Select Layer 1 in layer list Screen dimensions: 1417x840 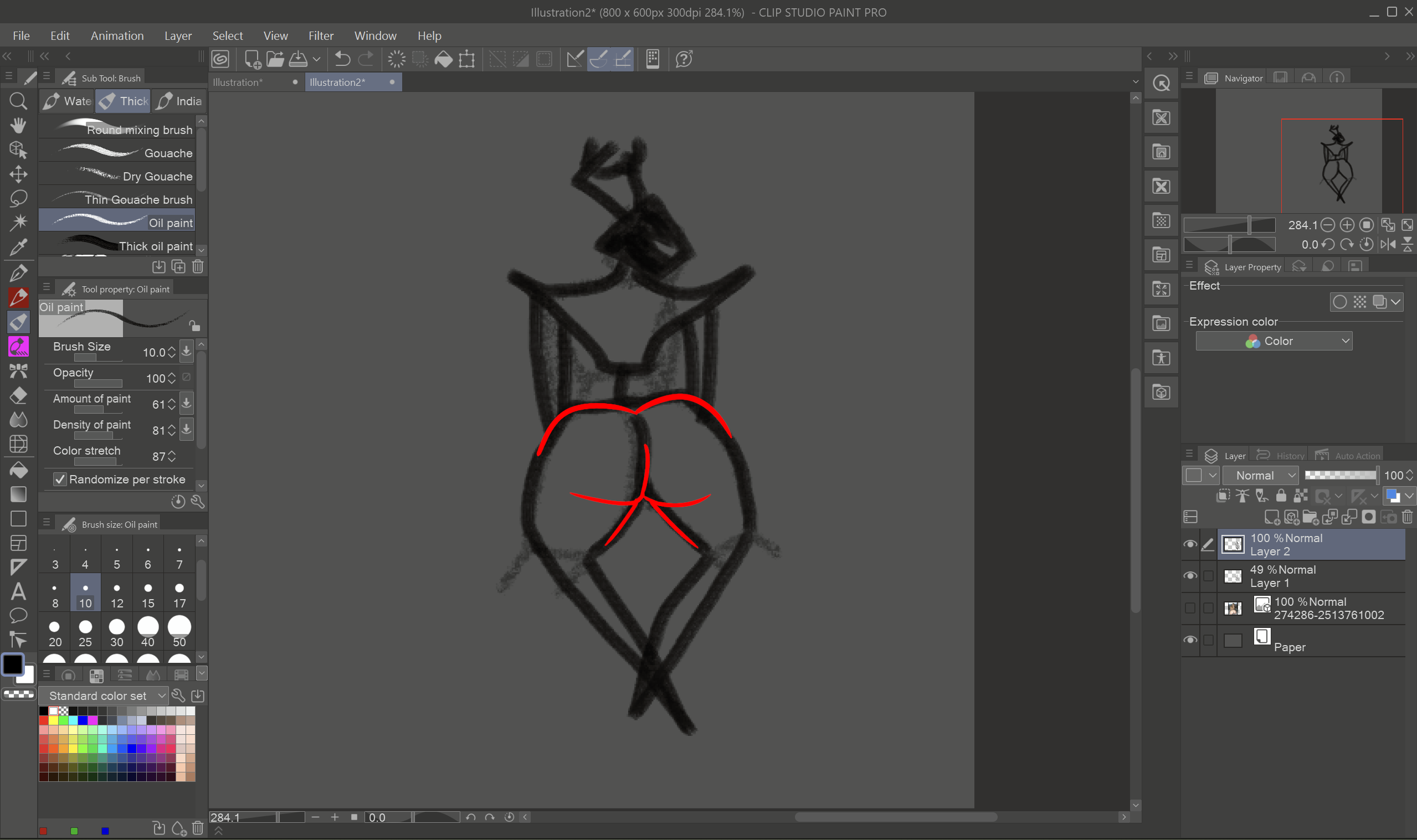point(1312,576)
